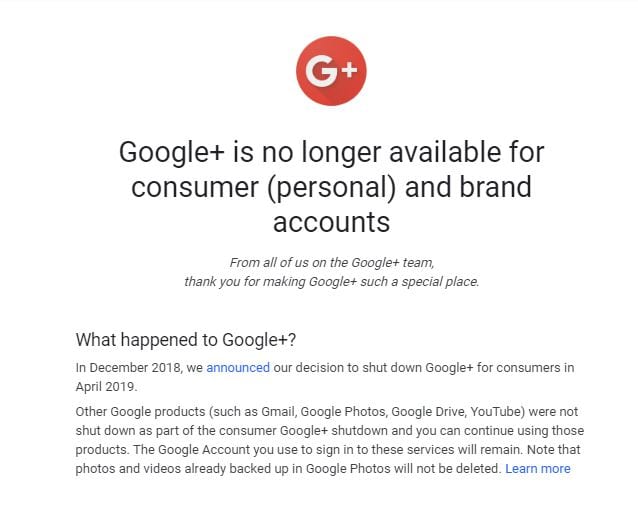This screenshot has width=638, height=514.
Task: Click the "April 2019." text
Action: 106,387
